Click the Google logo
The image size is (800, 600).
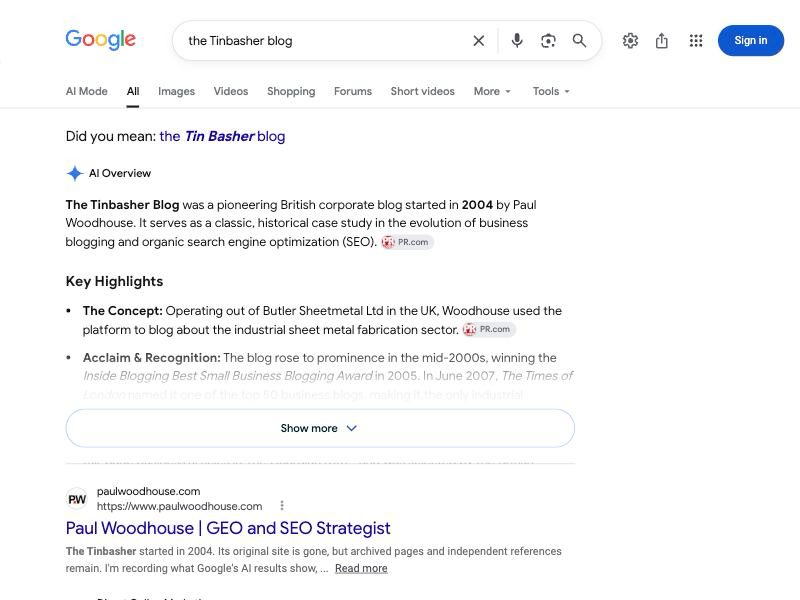tap(101, 40)
